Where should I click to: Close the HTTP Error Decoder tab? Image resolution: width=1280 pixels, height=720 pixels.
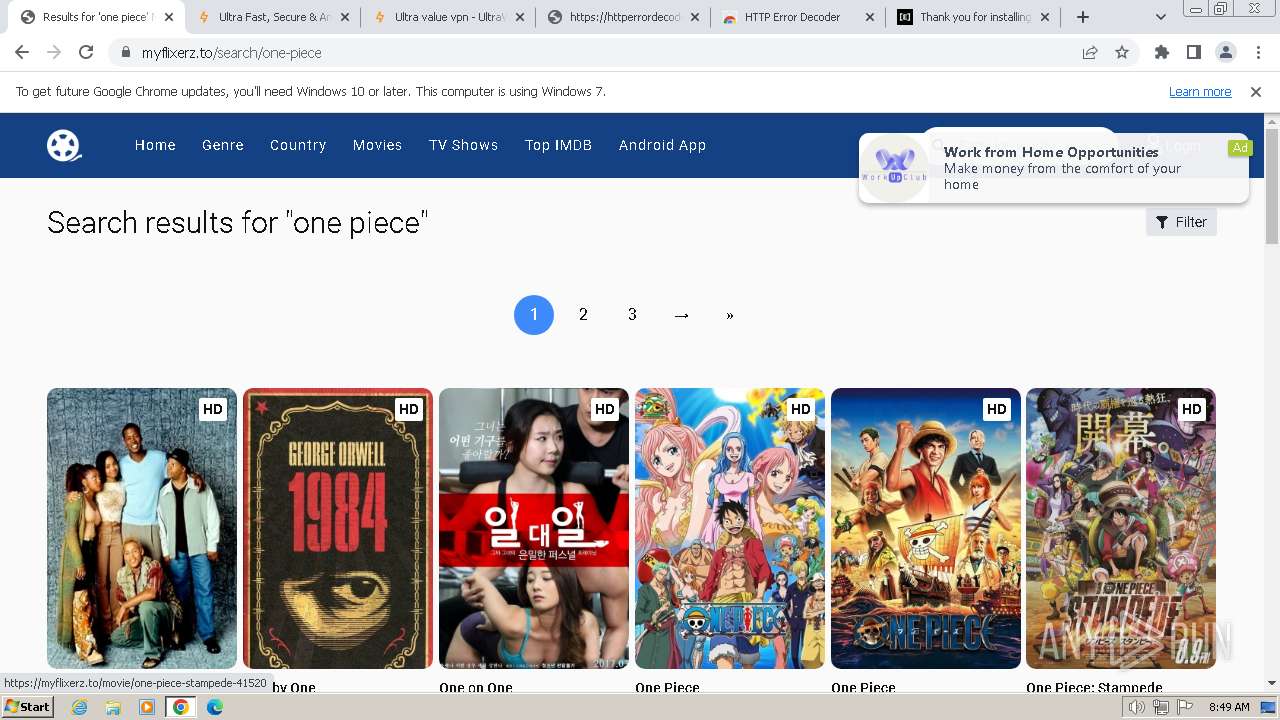click(869, 17)
